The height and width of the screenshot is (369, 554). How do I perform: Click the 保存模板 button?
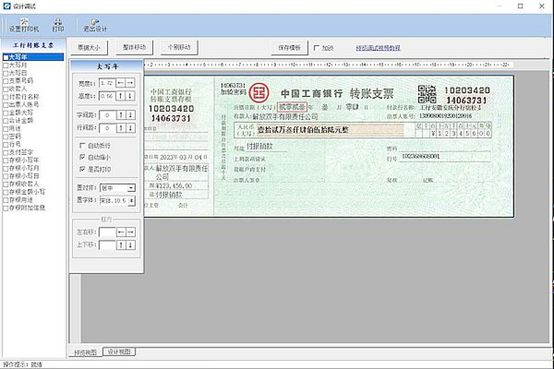[289, 48]
